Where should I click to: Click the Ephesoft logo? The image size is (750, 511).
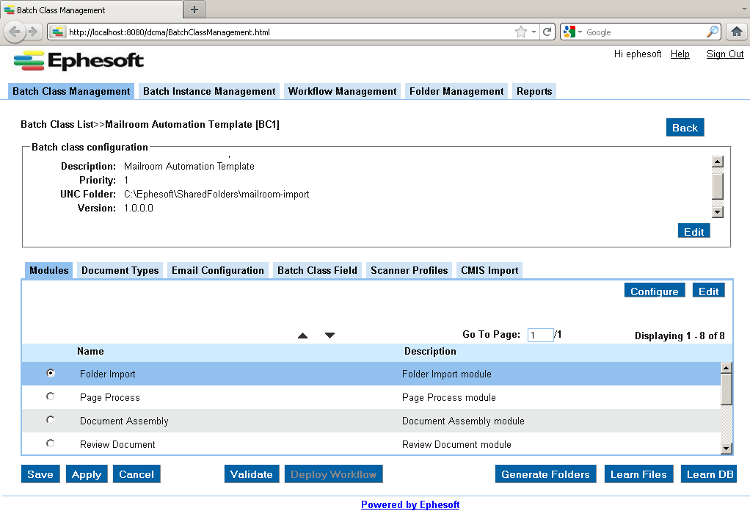79,61
